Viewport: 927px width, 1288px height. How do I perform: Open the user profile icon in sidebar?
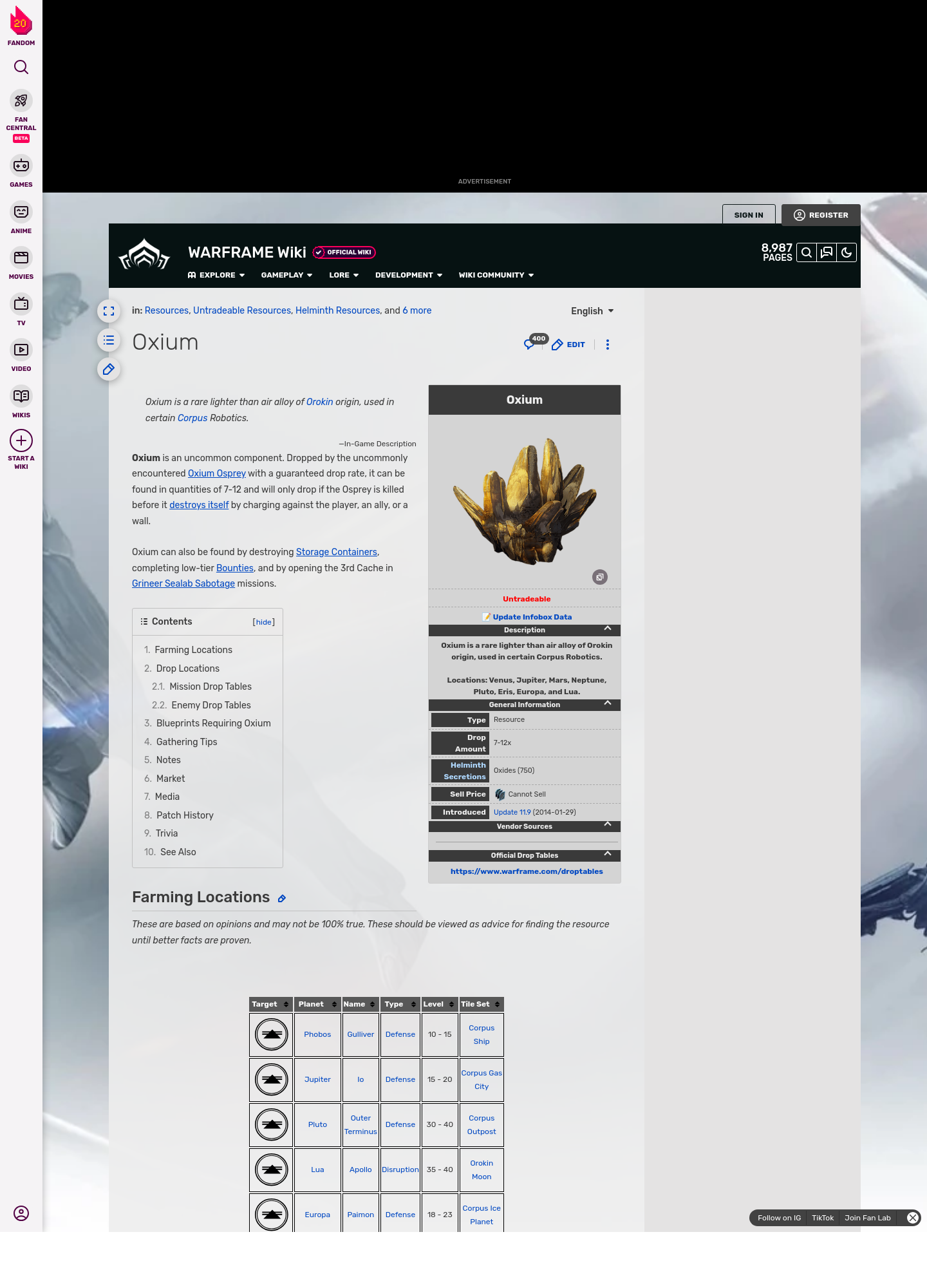pyautogui.click(x=21, y=1213)
